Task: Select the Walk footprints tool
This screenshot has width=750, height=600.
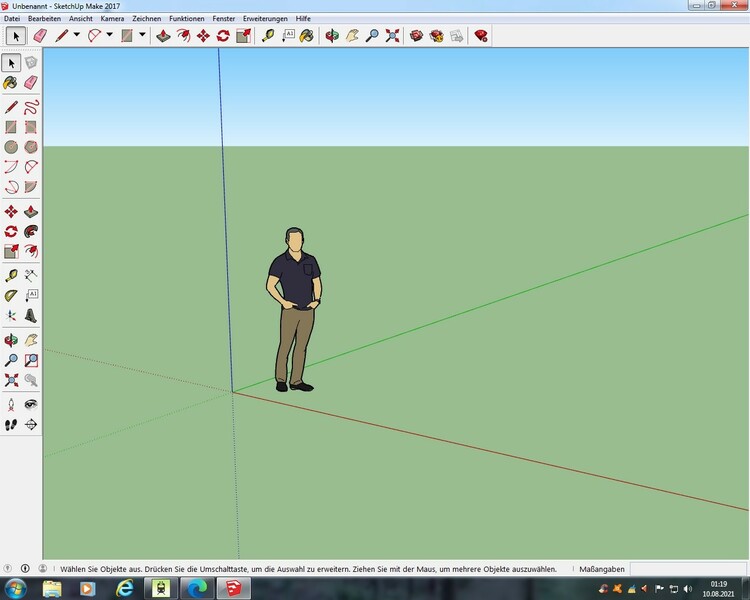Action: [10, 425]
